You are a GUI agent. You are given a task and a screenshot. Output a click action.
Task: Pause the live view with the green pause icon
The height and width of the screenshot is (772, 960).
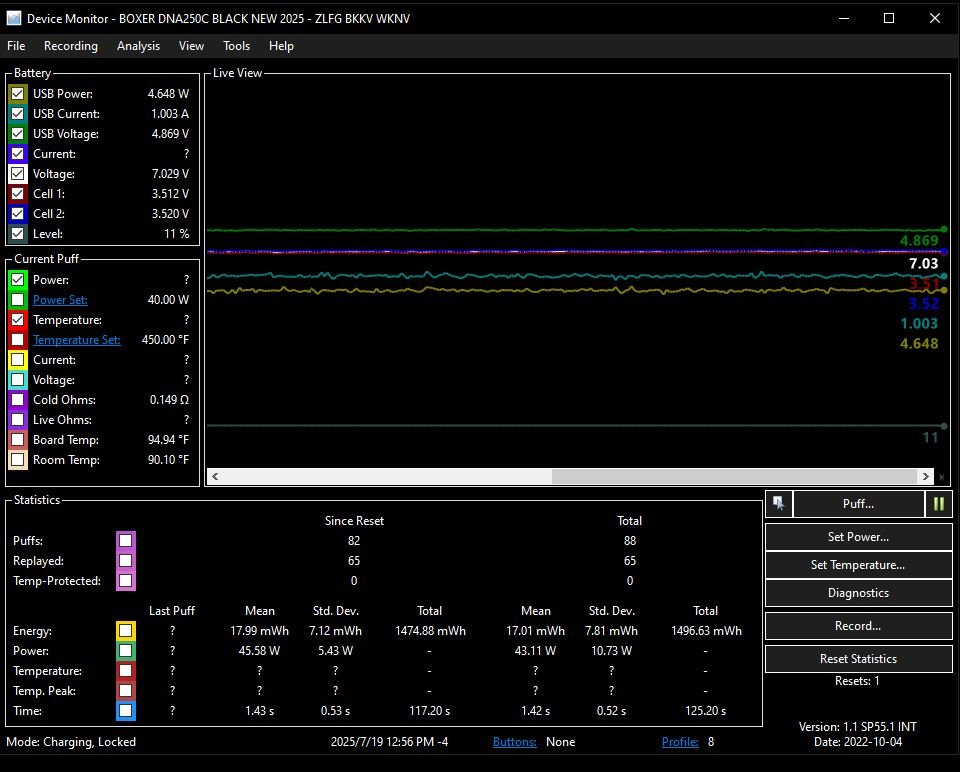click(939, 504)
